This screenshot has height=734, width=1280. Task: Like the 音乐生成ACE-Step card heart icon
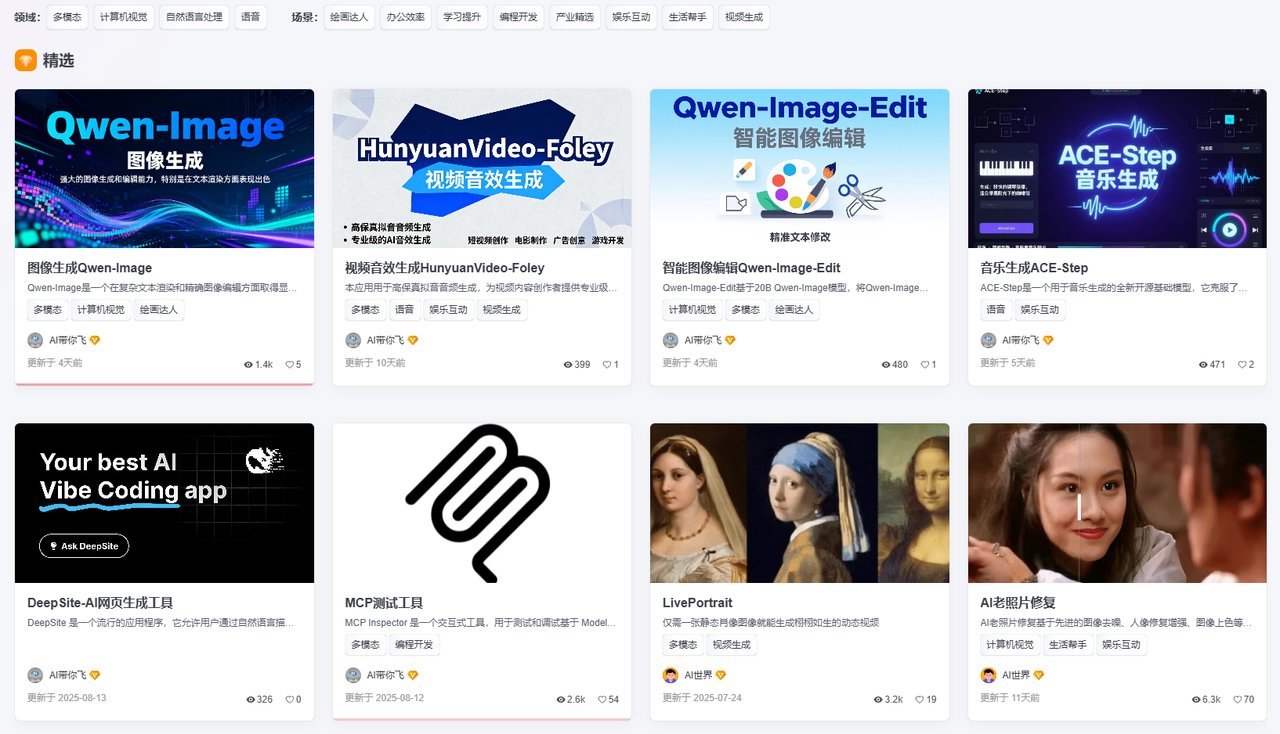pos(1242,365)
